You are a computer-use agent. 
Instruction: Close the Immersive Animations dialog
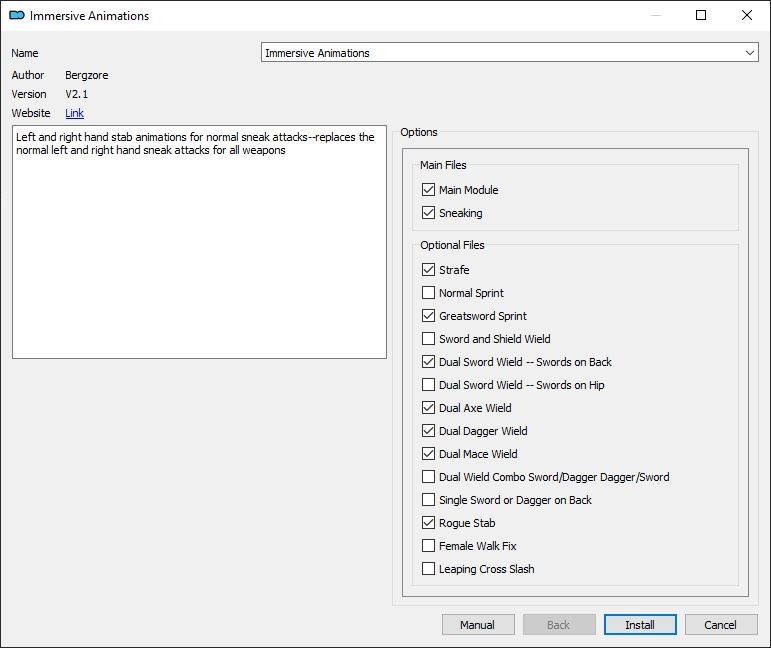pos(746,15)
